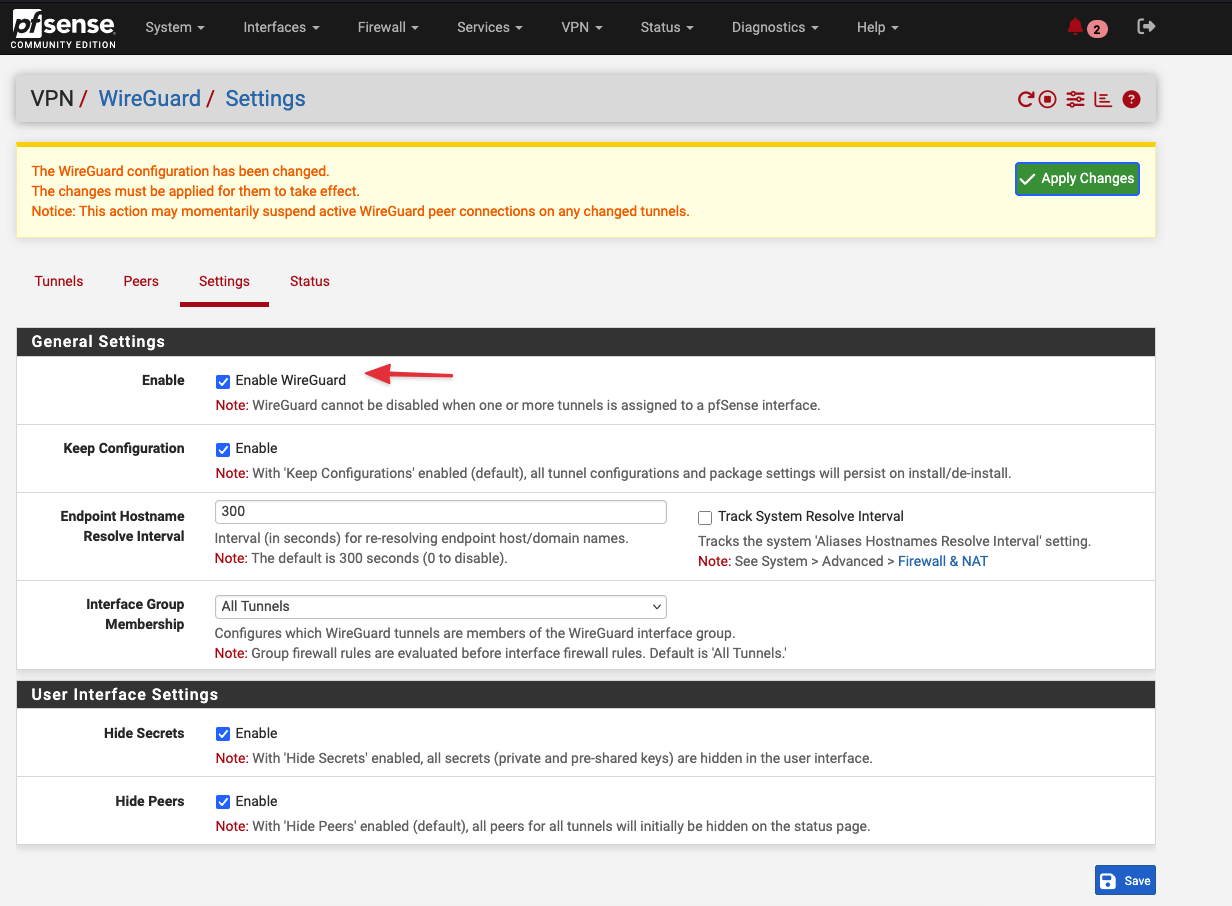Uncheck the Enable WireGuard checkbox
Screen dimensions: 1232x906
tap(223, 381)
